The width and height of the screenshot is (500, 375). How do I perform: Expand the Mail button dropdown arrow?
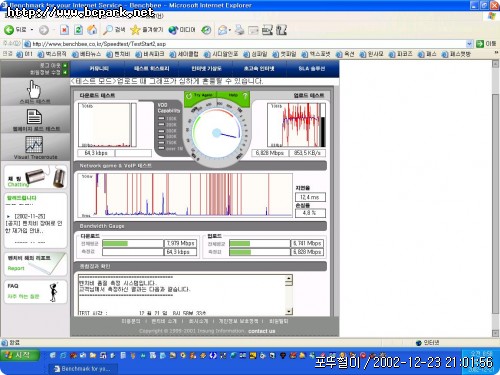click(230, 30)
